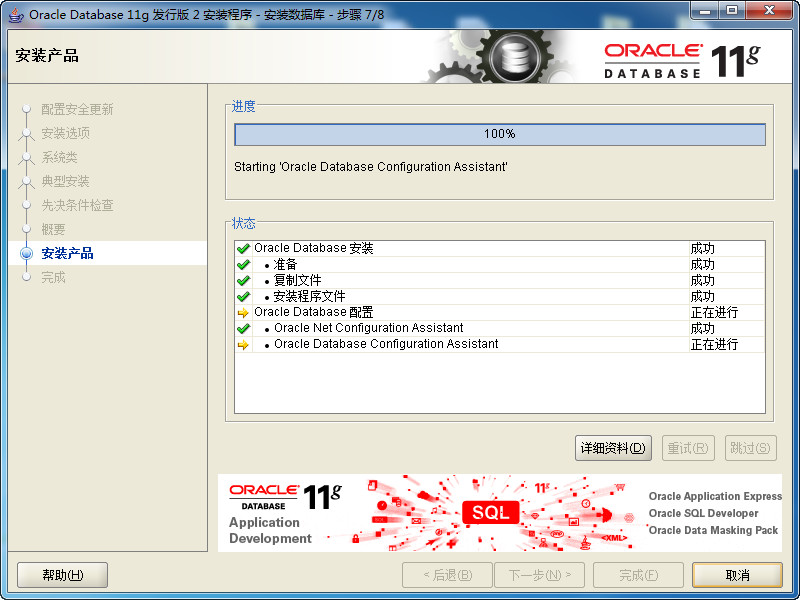Select the active 安装产品 step in sidebar
Screen dimensions: 800x600
(67, 253)
